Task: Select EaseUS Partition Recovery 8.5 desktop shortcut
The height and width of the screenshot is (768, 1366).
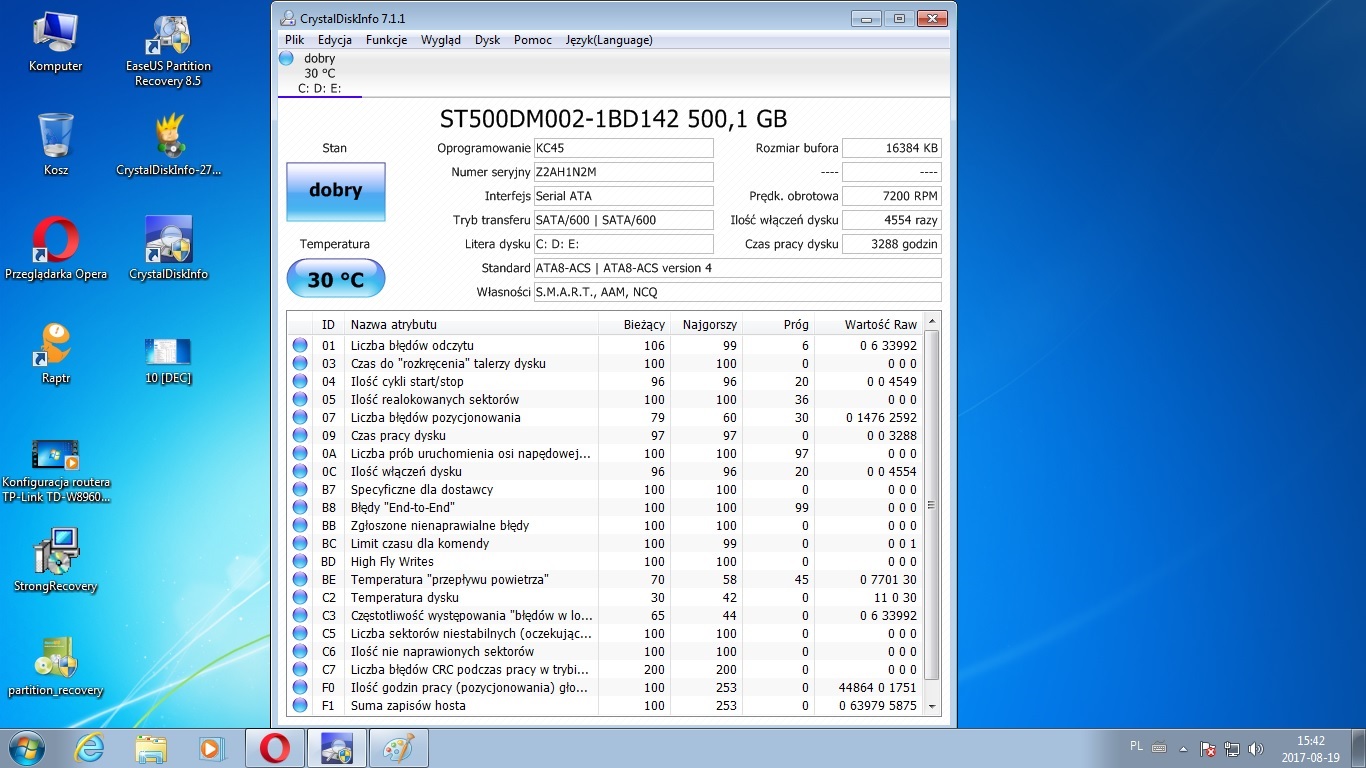Action: click(168, 52)
